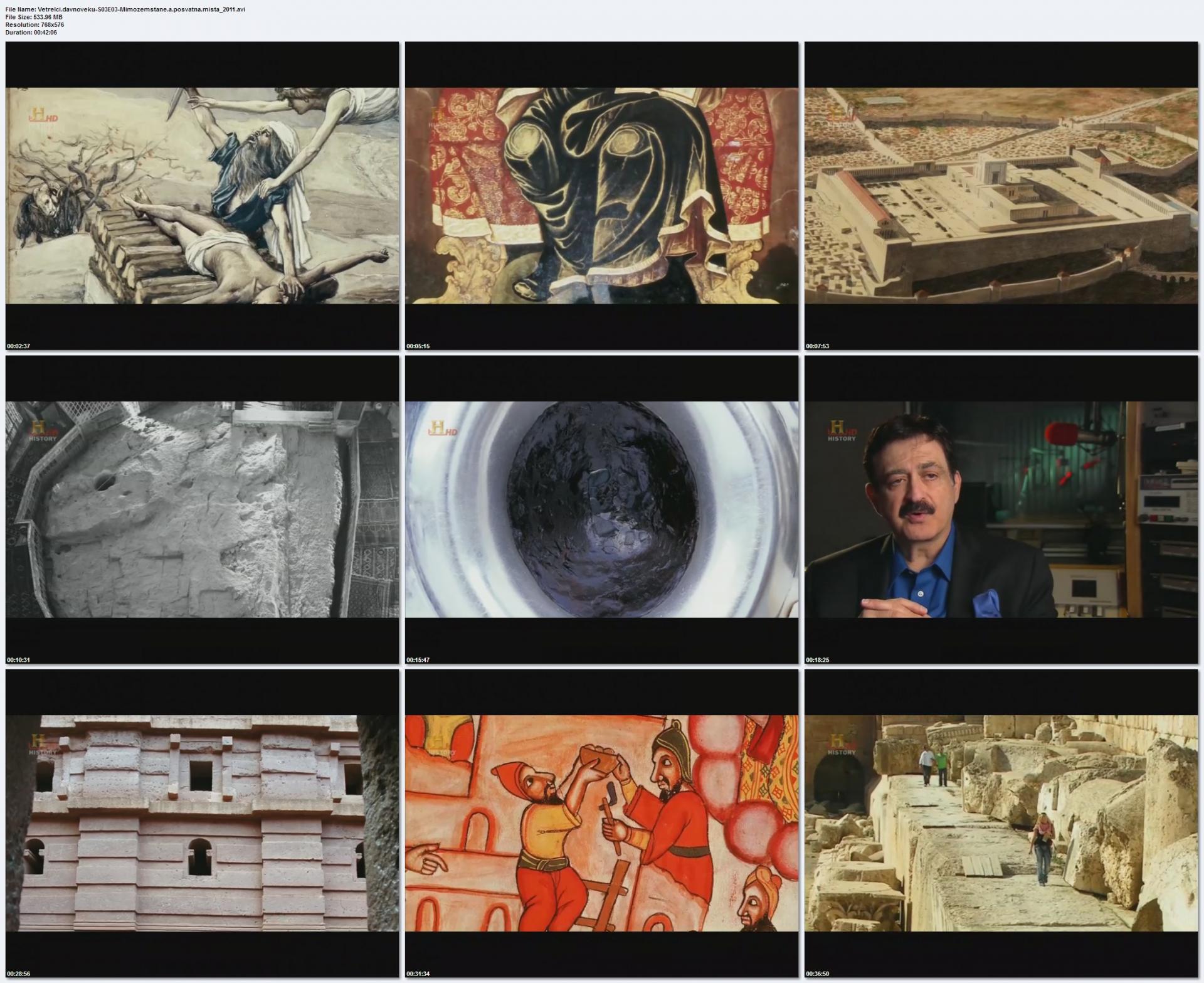Open the robed figure fresco thumbnail
The width and height of the screenshot is (1204, 983).
tap(601, 196)
